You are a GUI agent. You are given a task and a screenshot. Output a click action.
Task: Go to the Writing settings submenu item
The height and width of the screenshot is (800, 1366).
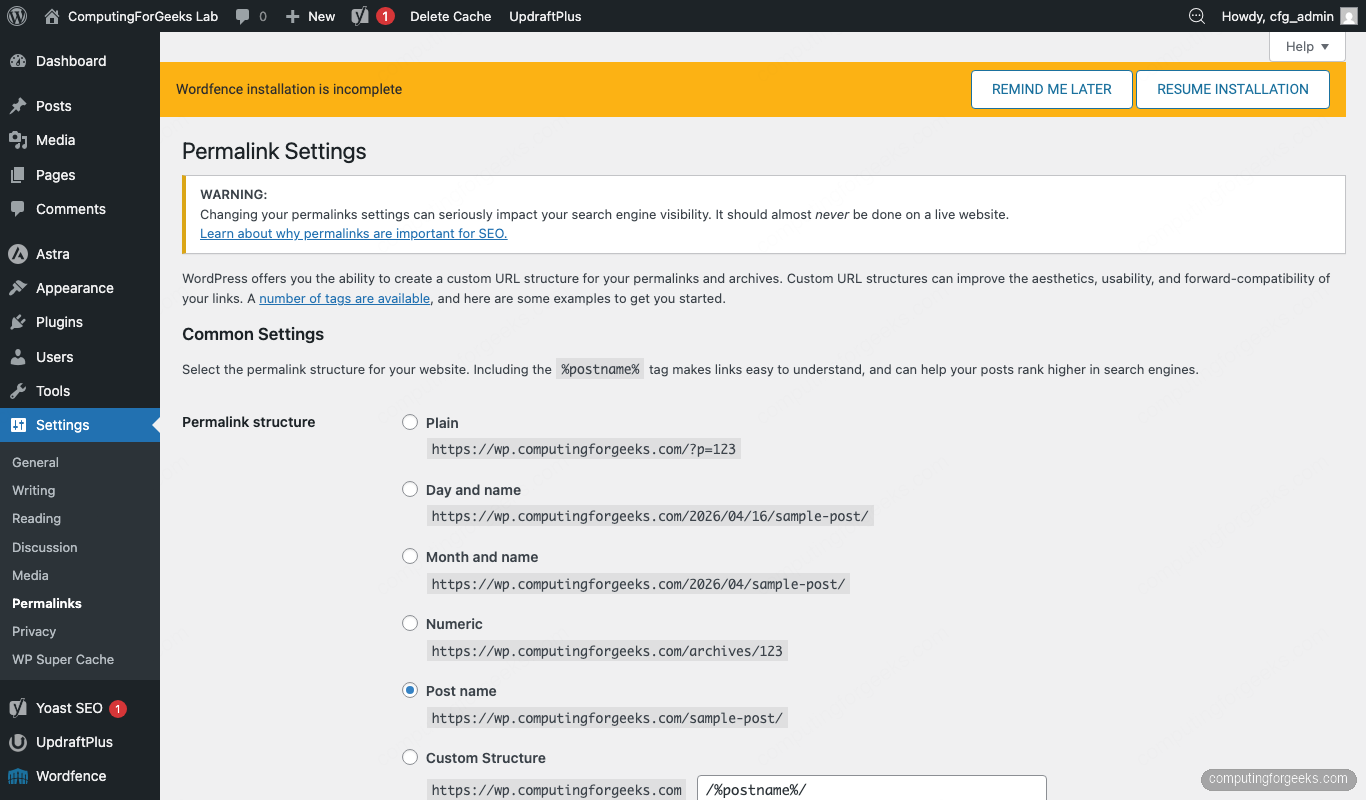pos(33,490)
